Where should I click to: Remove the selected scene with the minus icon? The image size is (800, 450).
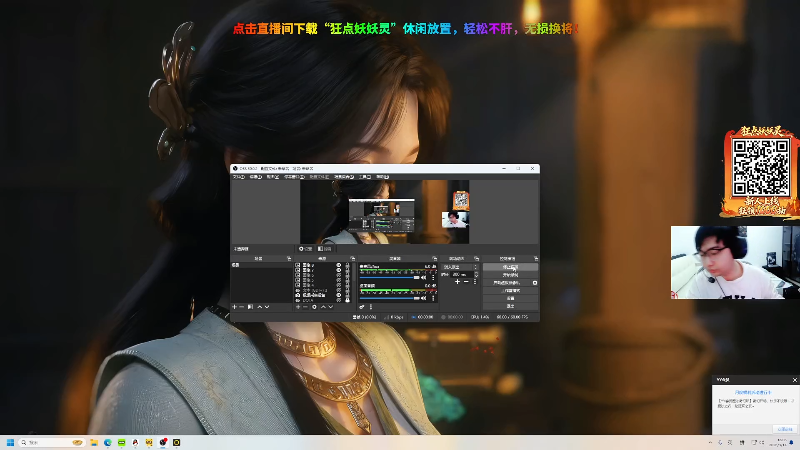[x=241, y=307]
